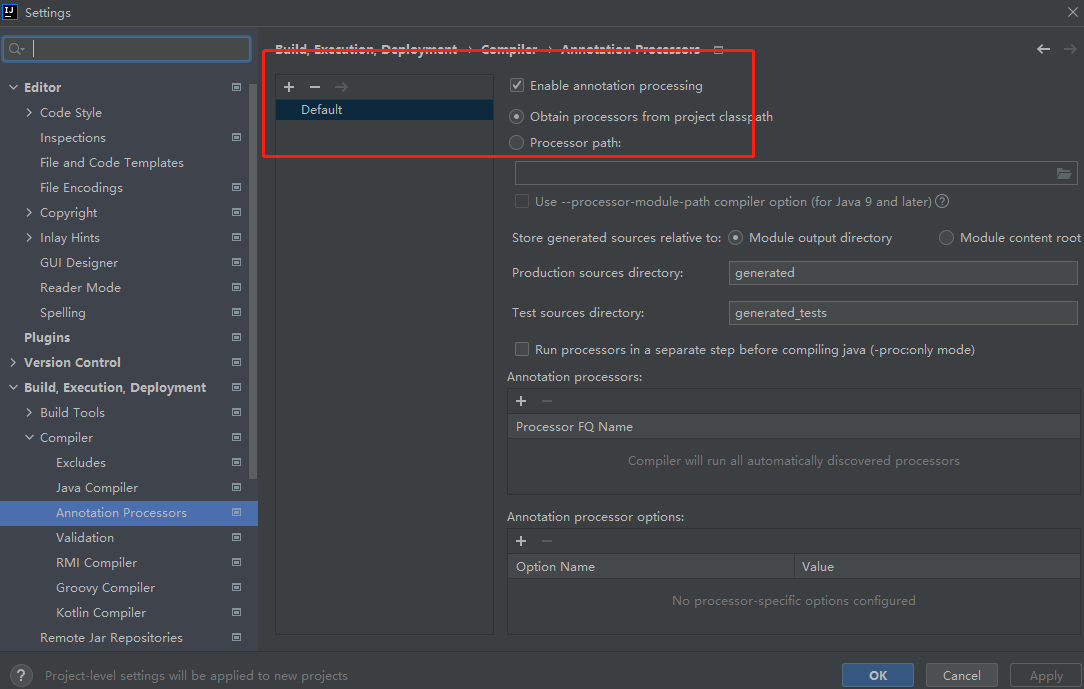
Task: Toggle Enable annotation processing checkbox
Action: coord(516,85)
